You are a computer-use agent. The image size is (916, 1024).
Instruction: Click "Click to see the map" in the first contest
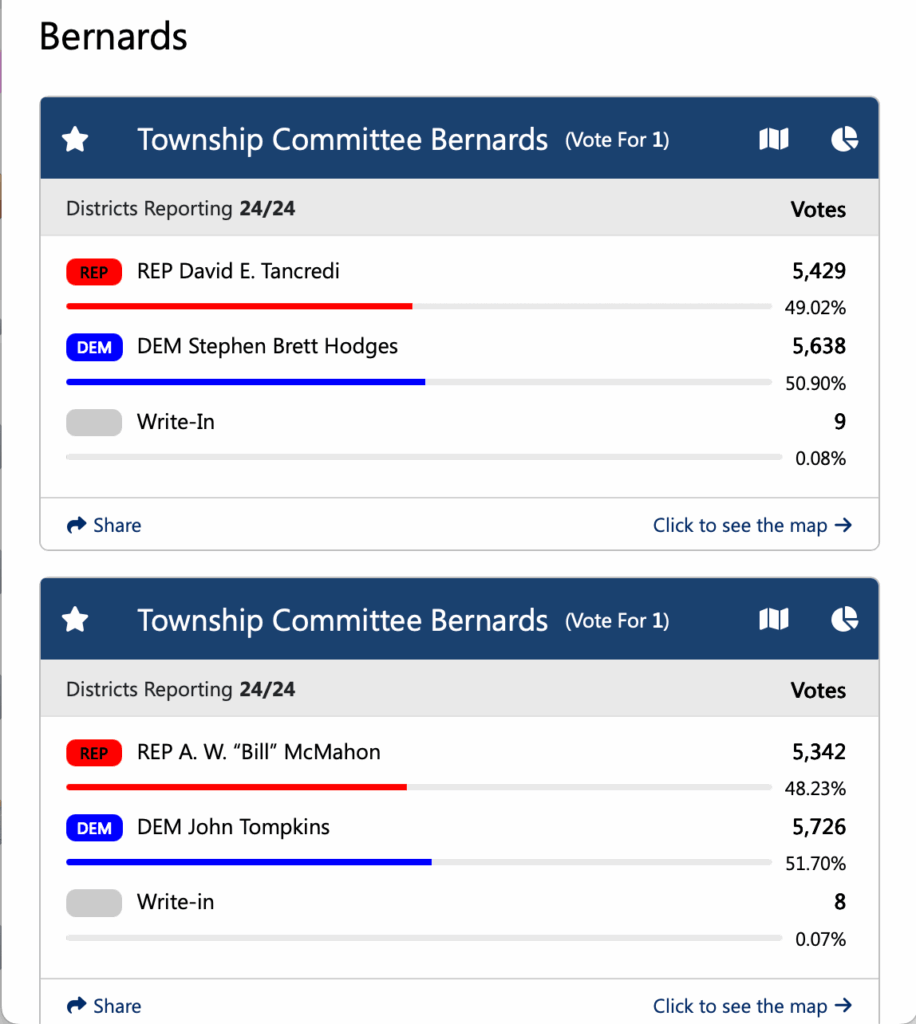click(x=752, y=525)
